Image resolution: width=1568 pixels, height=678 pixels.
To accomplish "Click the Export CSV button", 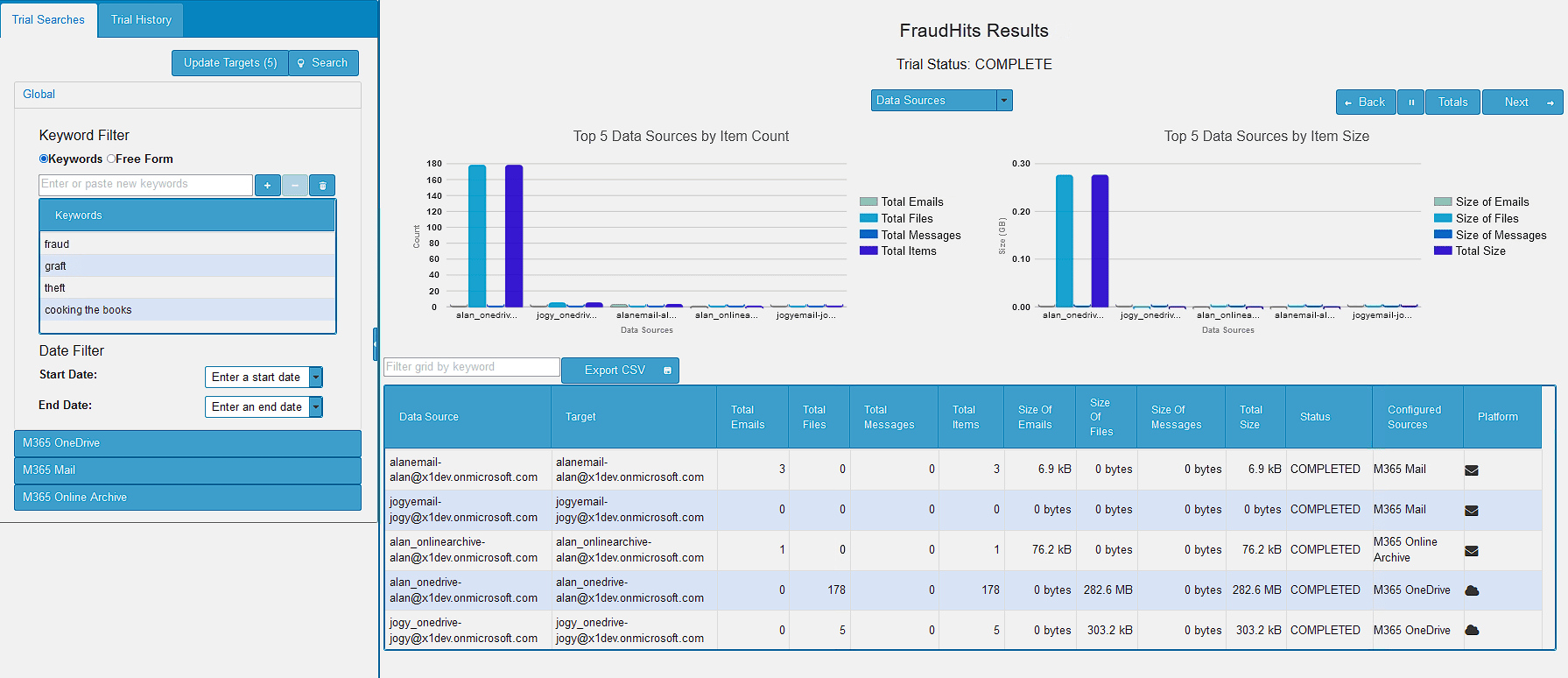I will [x=619, y=371].
